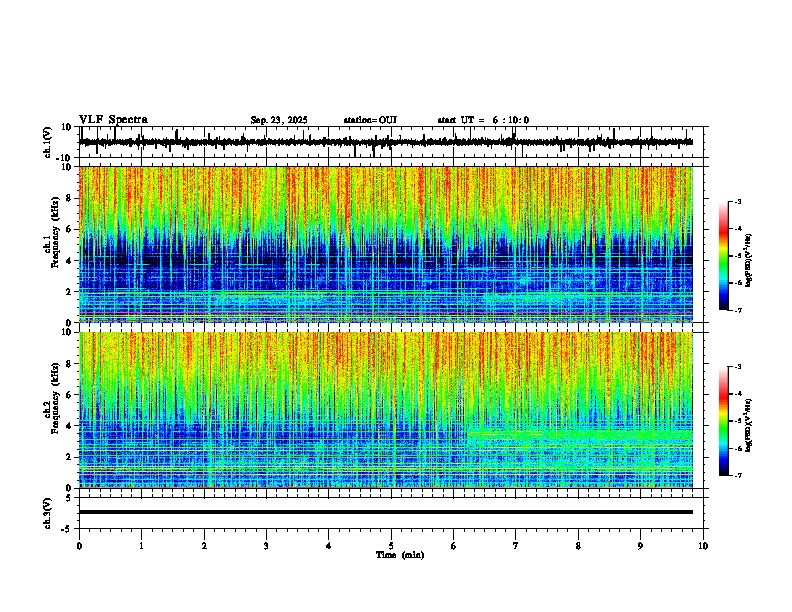Click the "station=OUI" header label
This screenshot has height=612, width=792.
tap(370, 120)
